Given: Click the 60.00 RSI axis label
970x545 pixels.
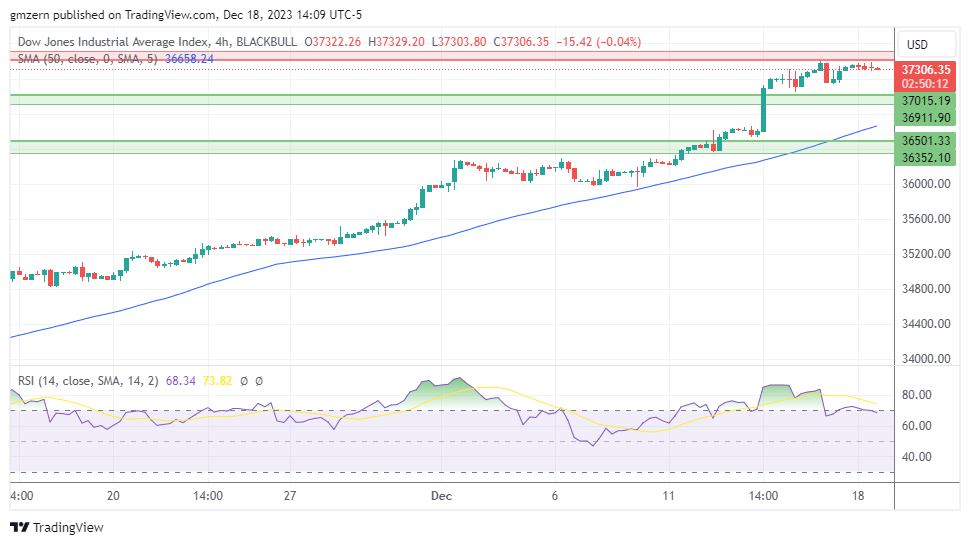Looking at the screenshot, I should click(917, 426).
